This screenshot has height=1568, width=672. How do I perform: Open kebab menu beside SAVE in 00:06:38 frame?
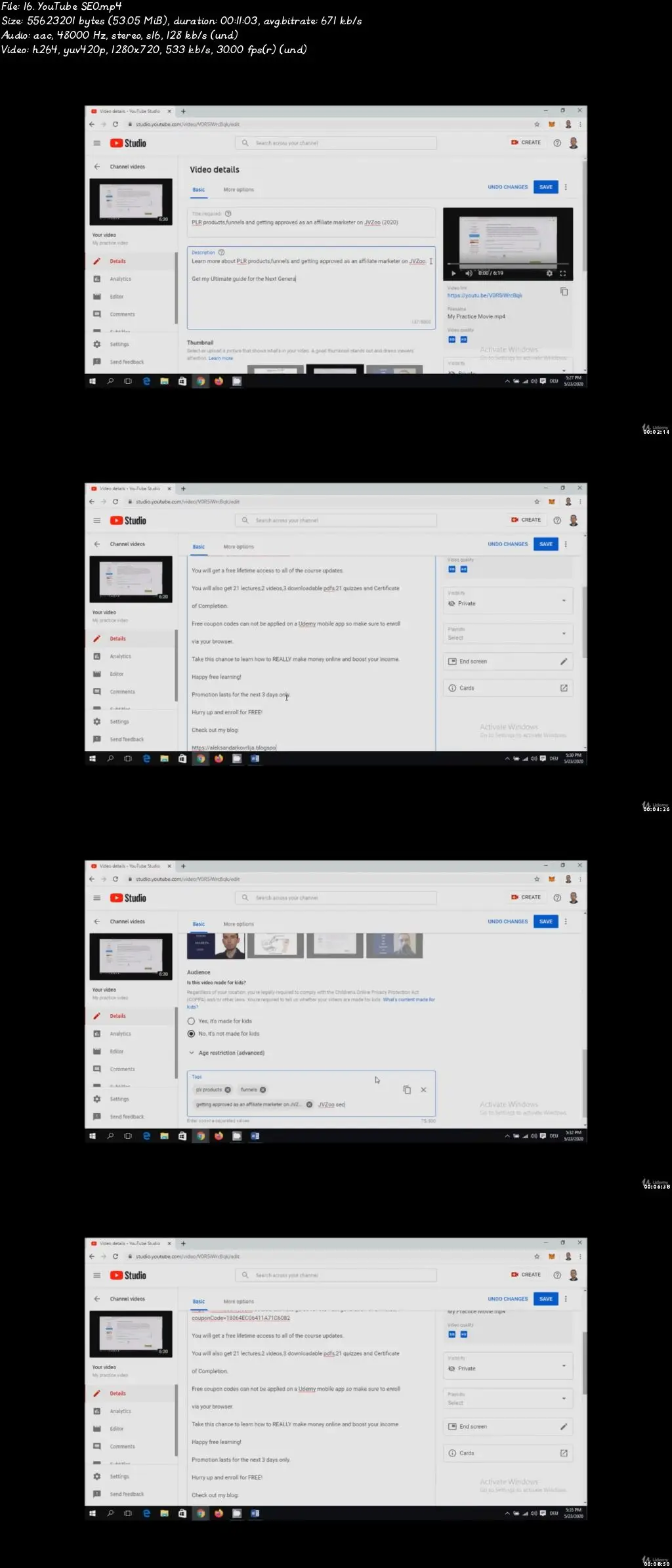(566, 922)
